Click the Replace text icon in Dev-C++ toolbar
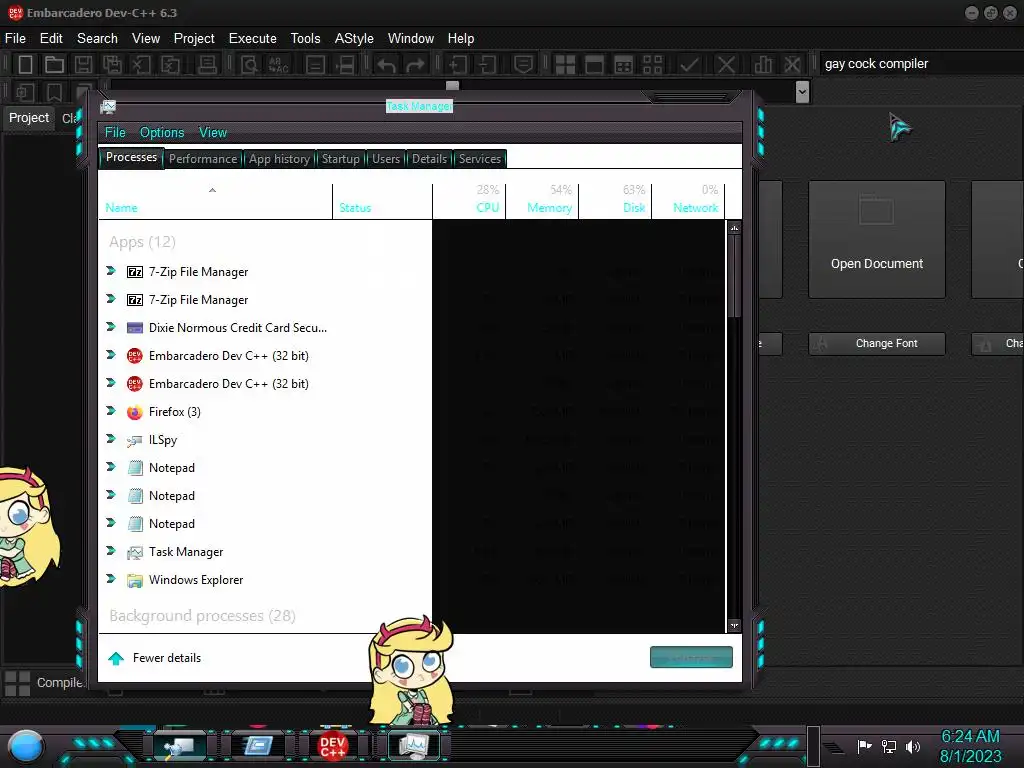1024x768 pixels. point(278,64)
